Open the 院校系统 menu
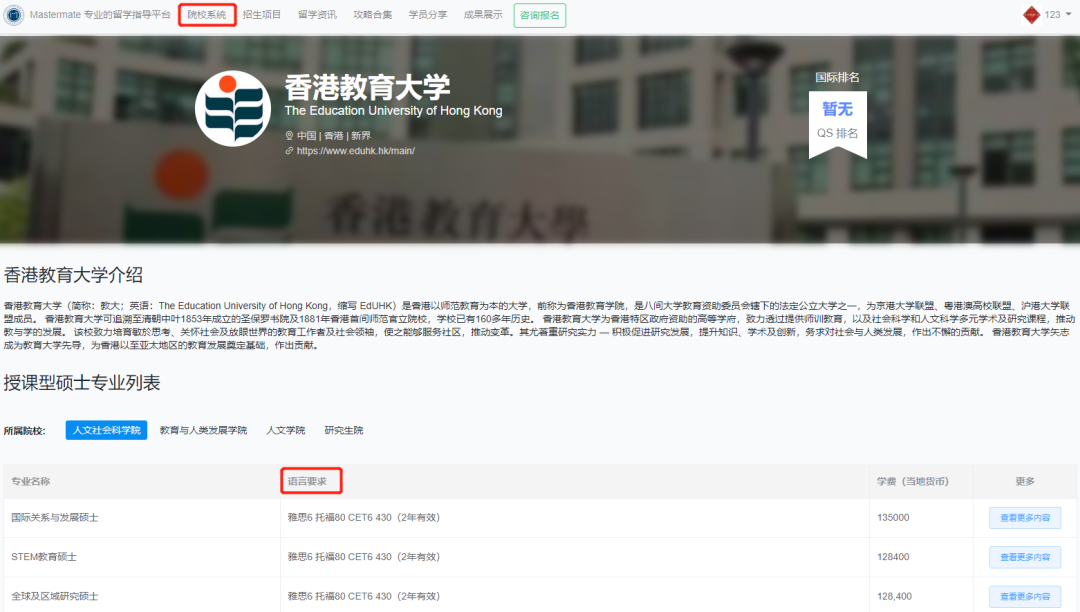The image size is (1080, 612). point(207,15)
